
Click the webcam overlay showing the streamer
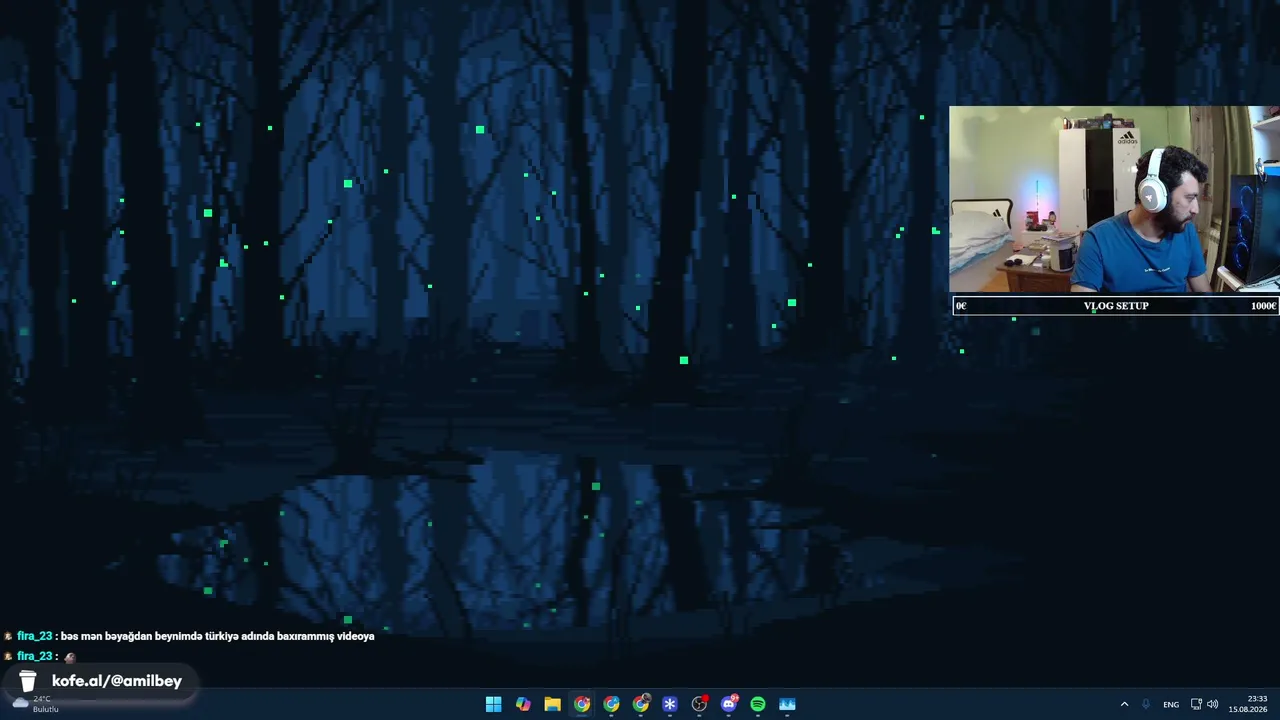1114,199
